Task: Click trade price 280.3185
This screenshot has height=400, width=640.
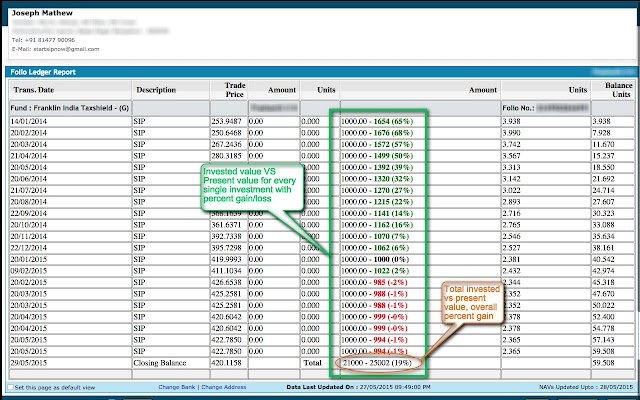Action: tap(227, 156)
